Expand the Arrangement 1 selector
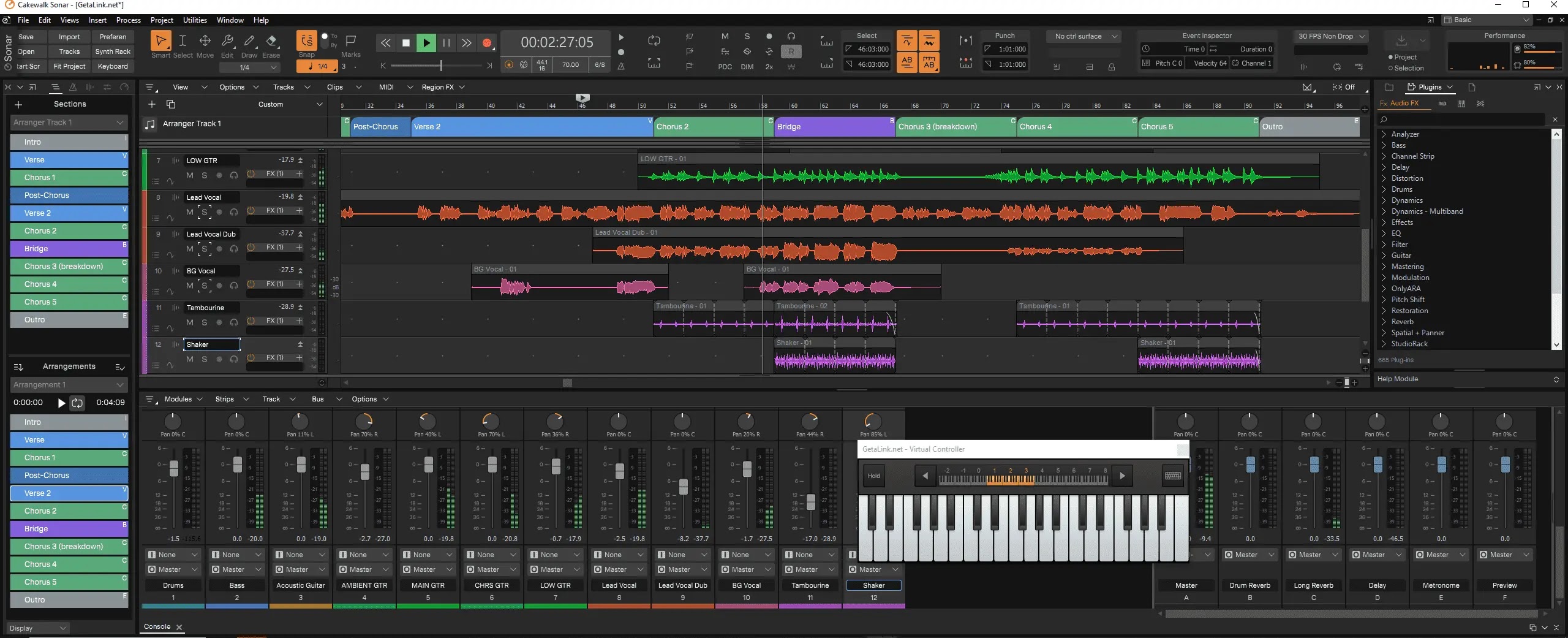 click(67, 384)
